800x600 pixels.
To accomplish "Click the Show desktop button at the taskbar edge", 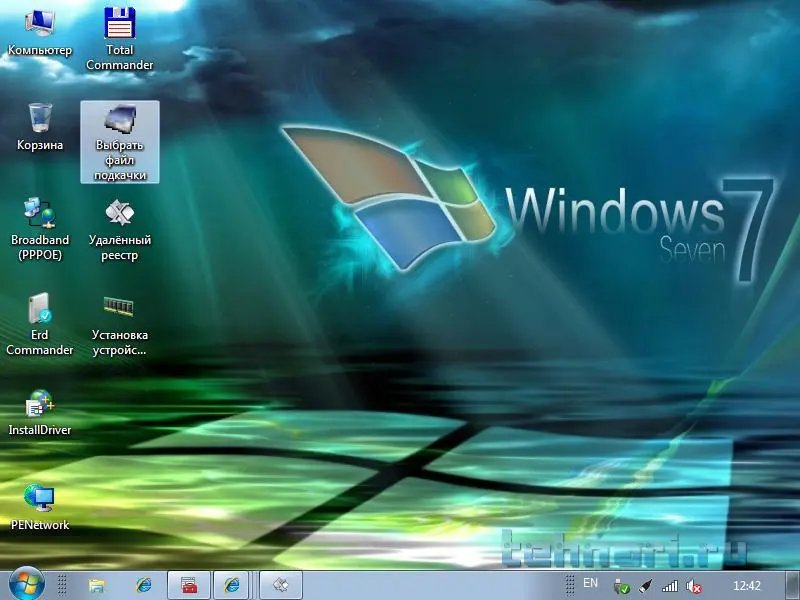I will tap(792, 585).
